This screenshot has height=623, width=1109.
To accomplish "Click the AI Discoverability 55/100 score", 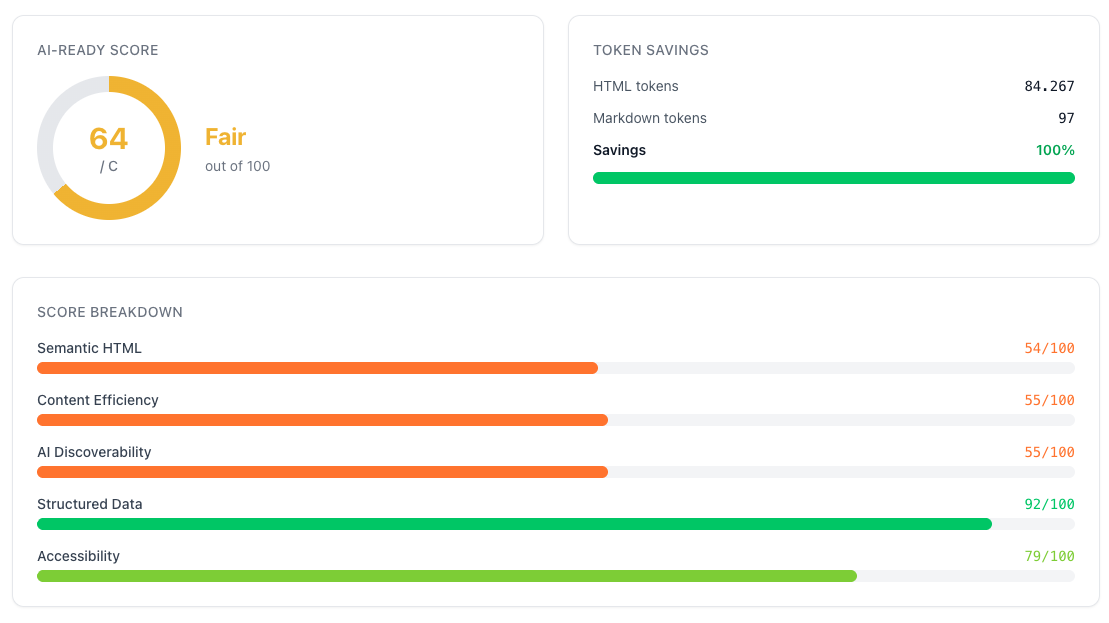I will click(1050, 452).
